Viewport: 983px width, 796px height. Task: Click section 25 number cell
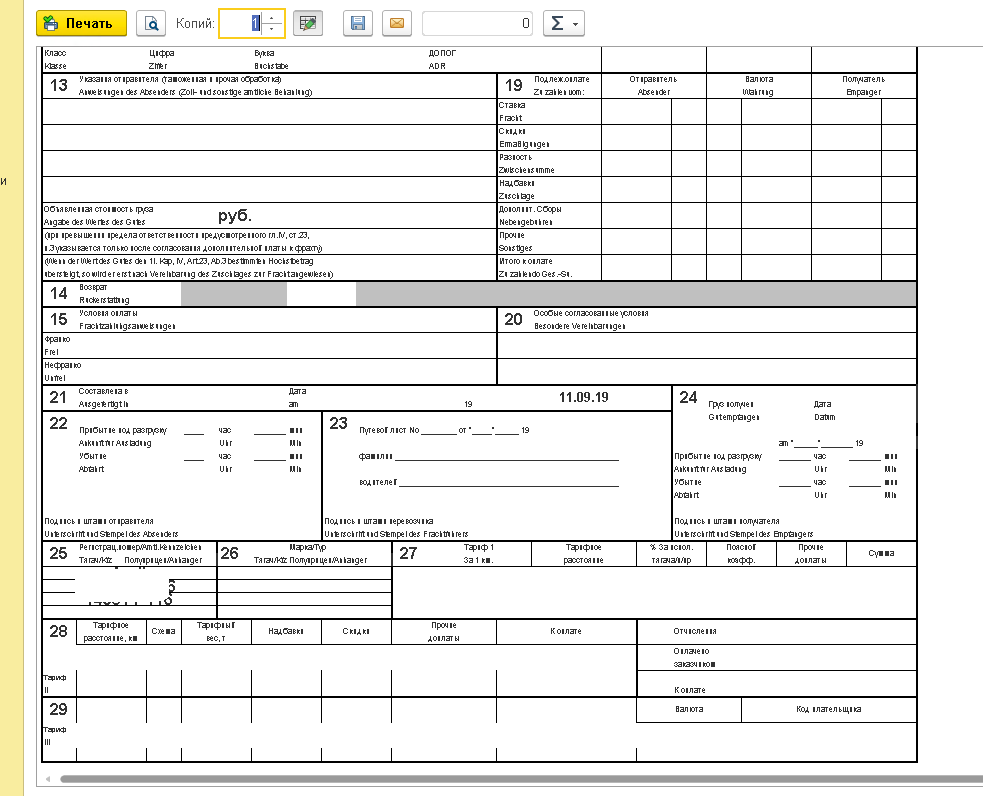pos(58,553)
